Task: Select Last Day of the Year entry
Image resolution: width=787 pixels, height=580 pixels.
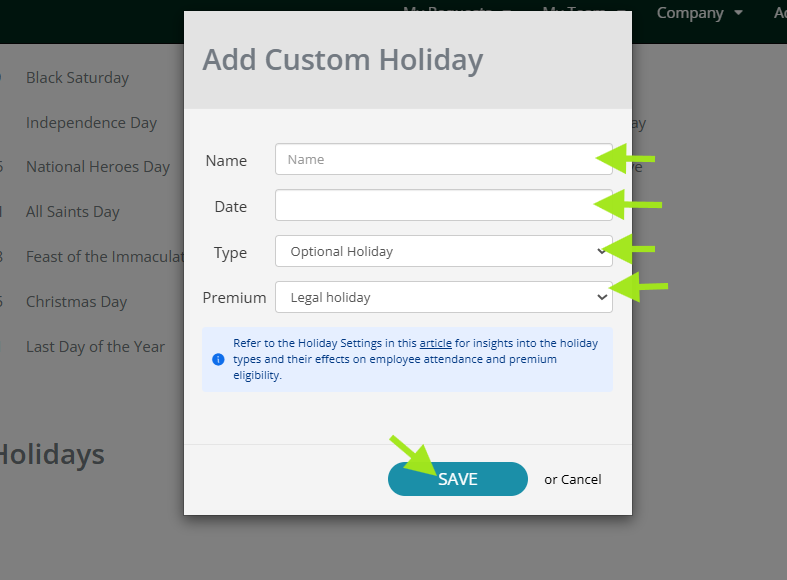Action: [x=95, y=347]
